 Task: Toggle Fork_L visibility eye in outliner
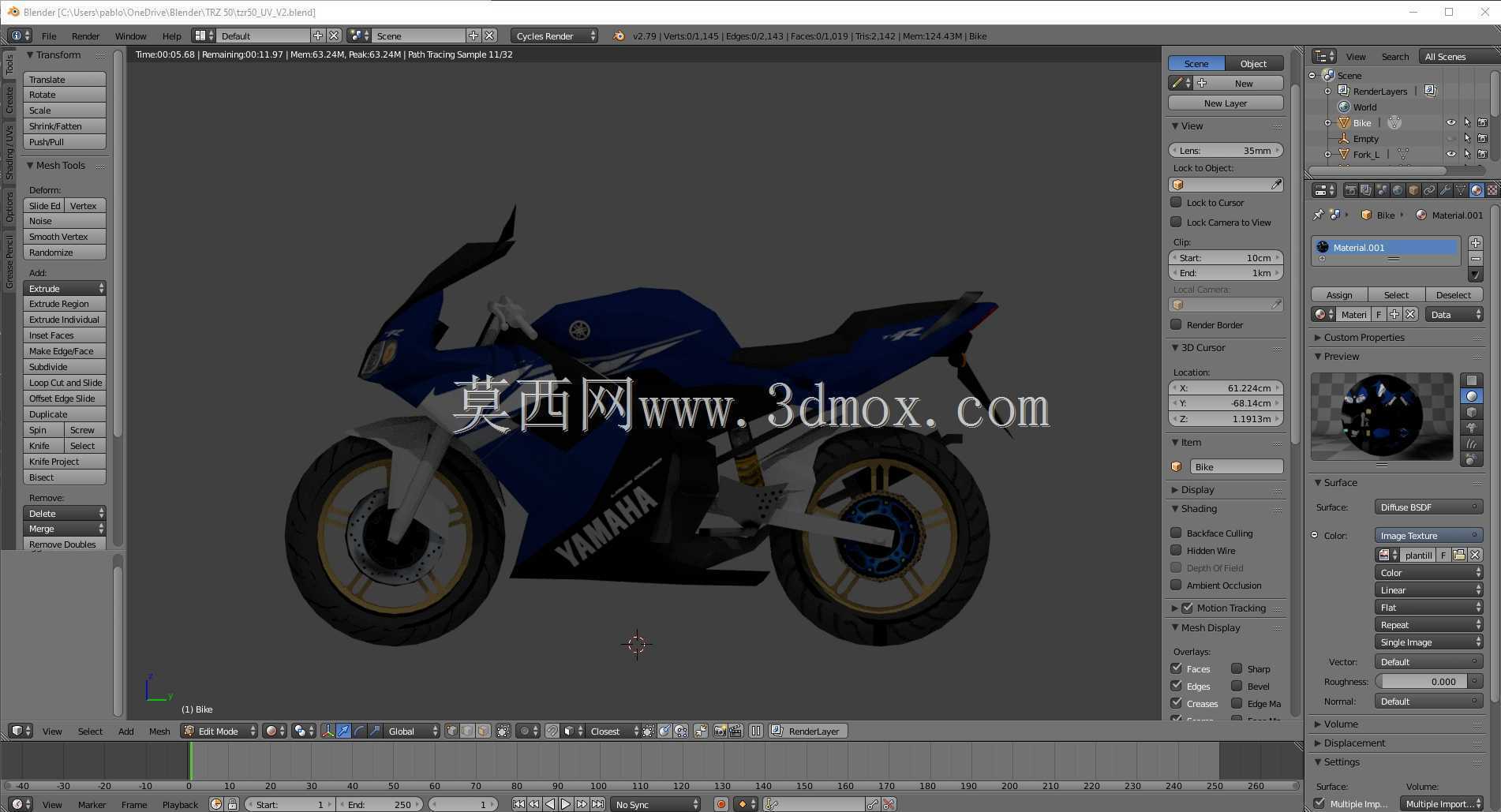(x=1450, y=154)
